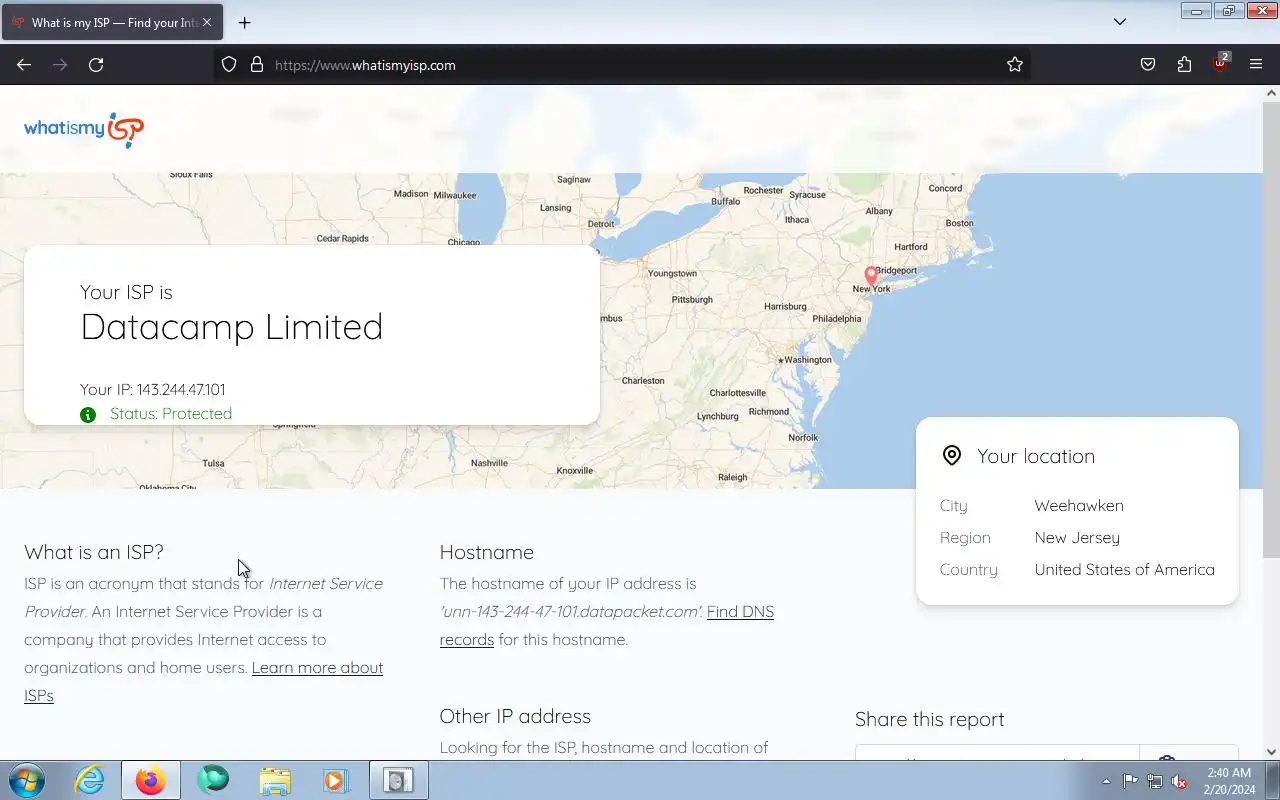Open the media player taskbar icon
Viewport: 1280px width, 800px height.
(335, 780)
